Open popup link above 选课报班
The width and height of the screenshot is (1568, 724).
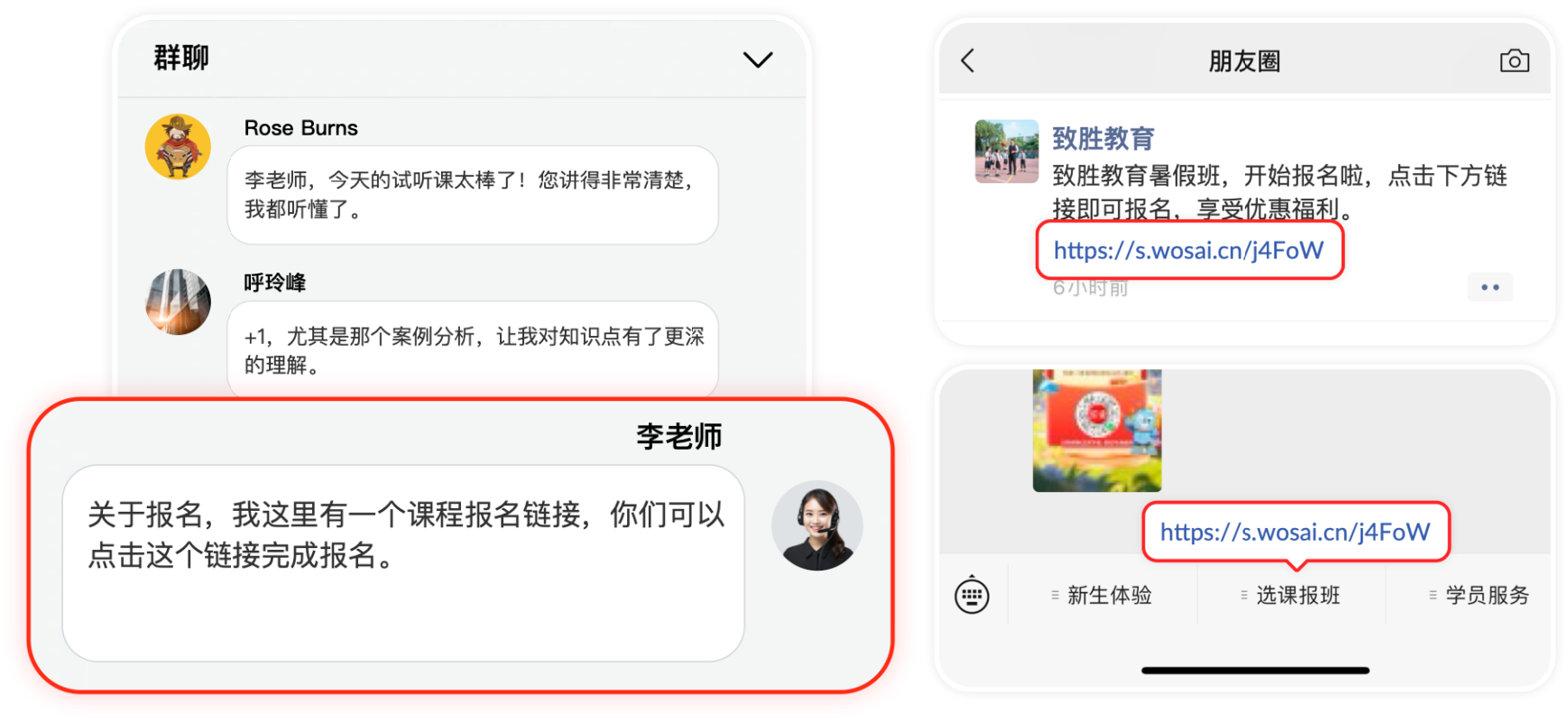click(x=1295, y=532)
